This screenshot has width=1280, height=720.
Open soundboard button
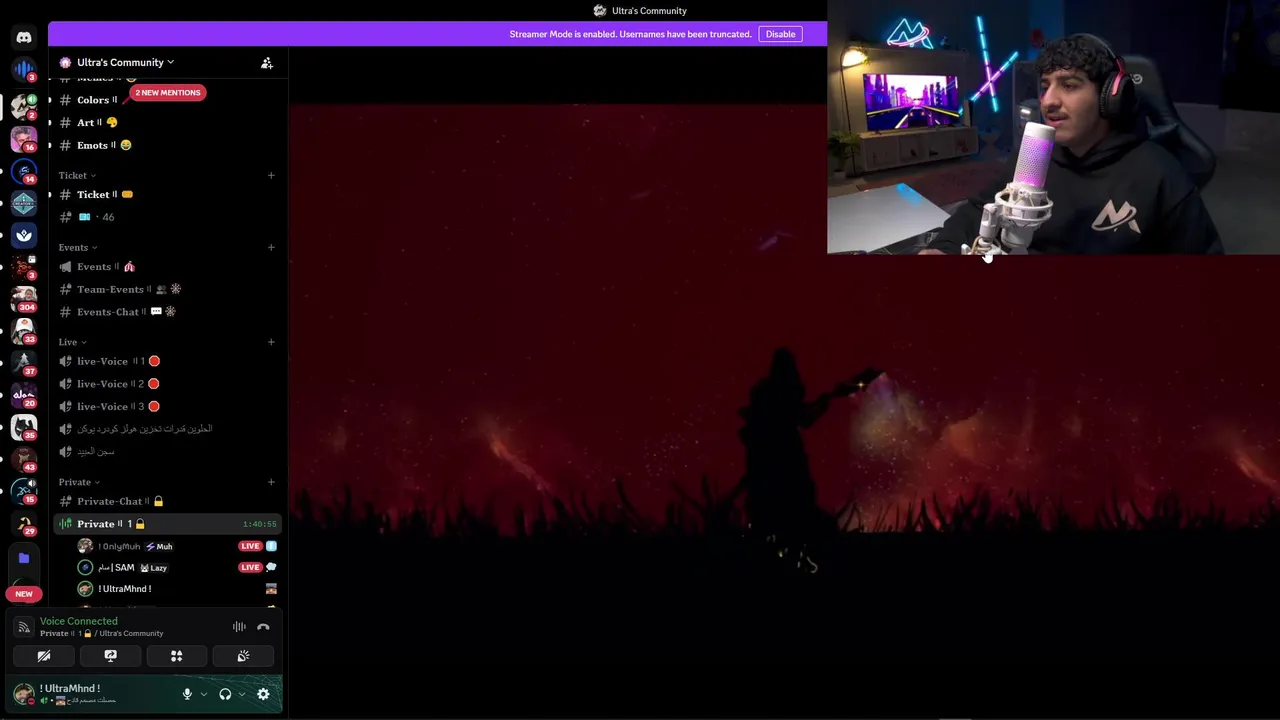[x=243, y=656]
